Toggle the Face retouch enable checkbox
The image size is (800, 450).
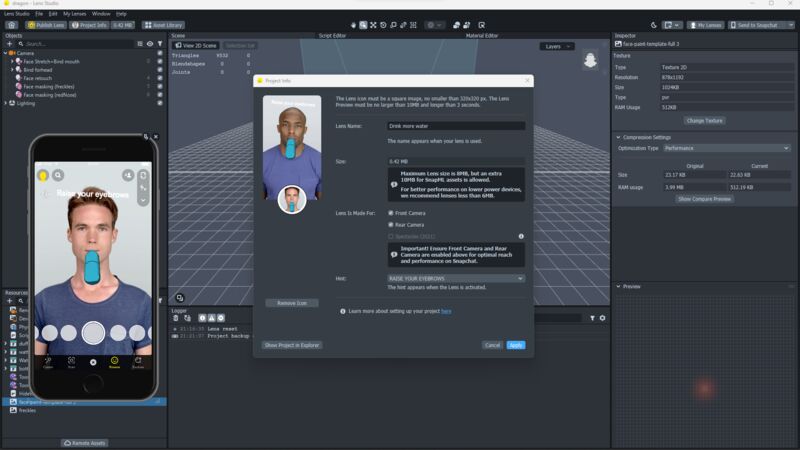tap(160, 78)
